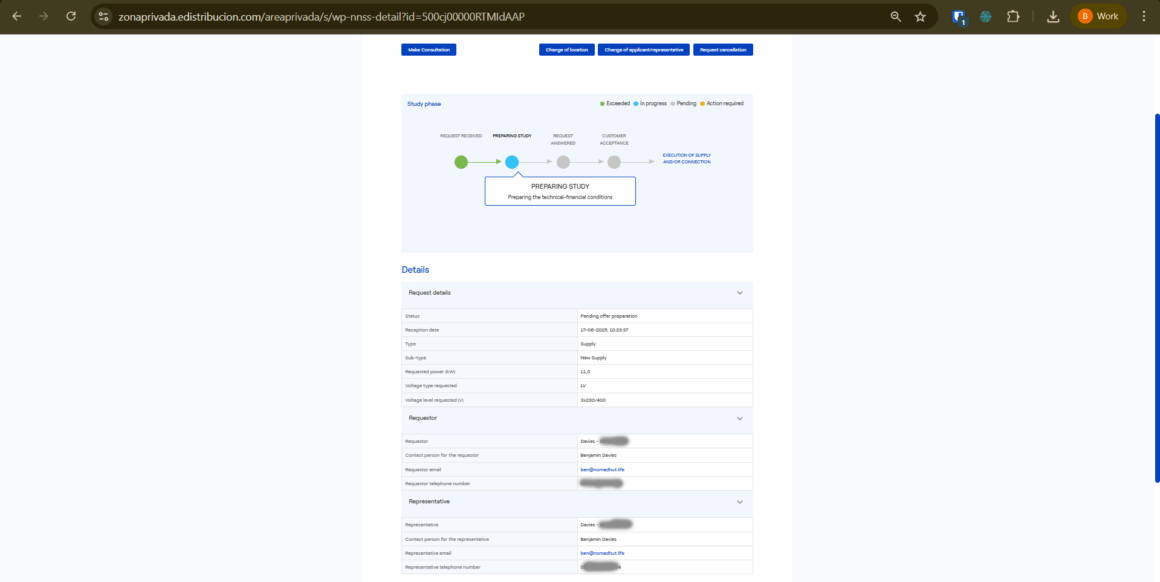The image size is (1160, 582).
Task: Bookmark this page with star icon
Action: click(x=920, y=16)
